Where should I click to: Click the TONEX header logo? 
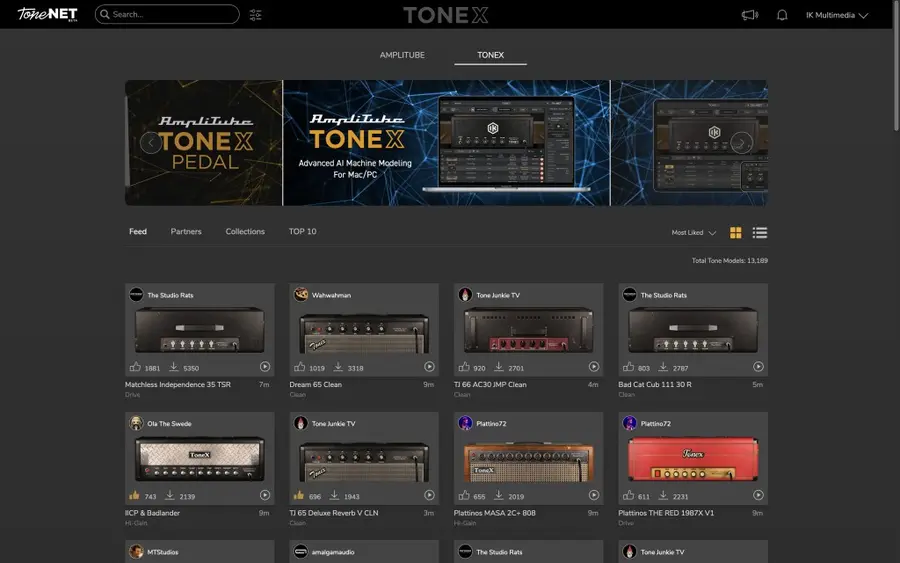pyautogui.click(x=446, y=15)
